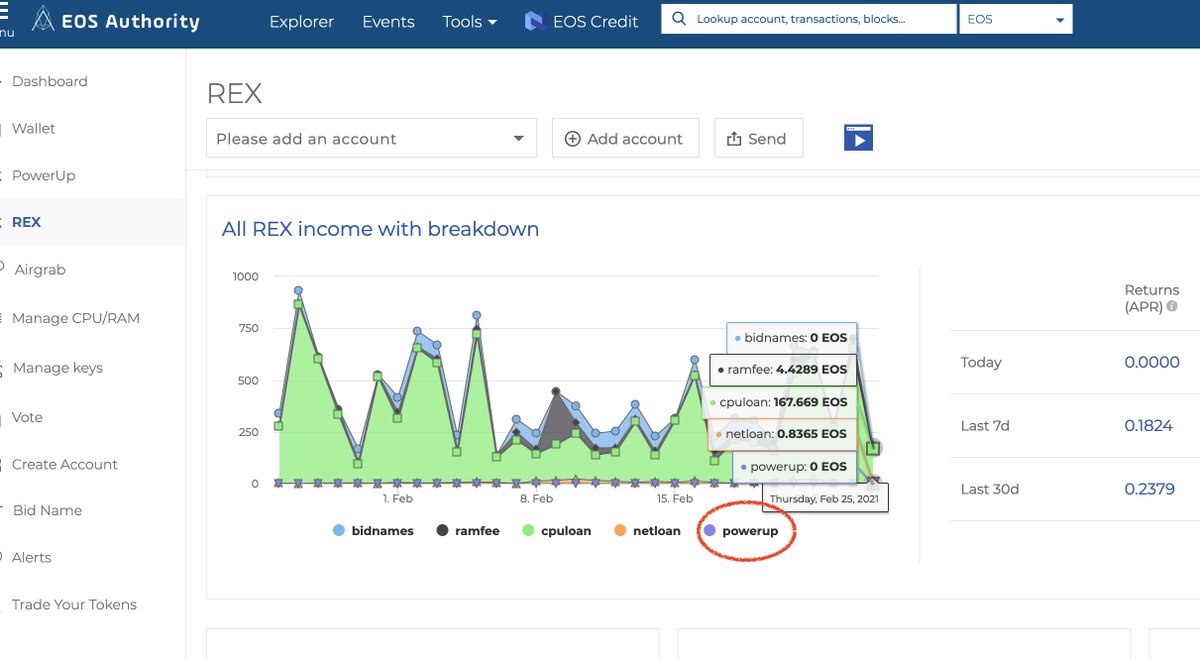The height and width of the screenshot is (659, 1200).
Task: Toggle powerup series in chart legend
Action: tap(741, 531)
